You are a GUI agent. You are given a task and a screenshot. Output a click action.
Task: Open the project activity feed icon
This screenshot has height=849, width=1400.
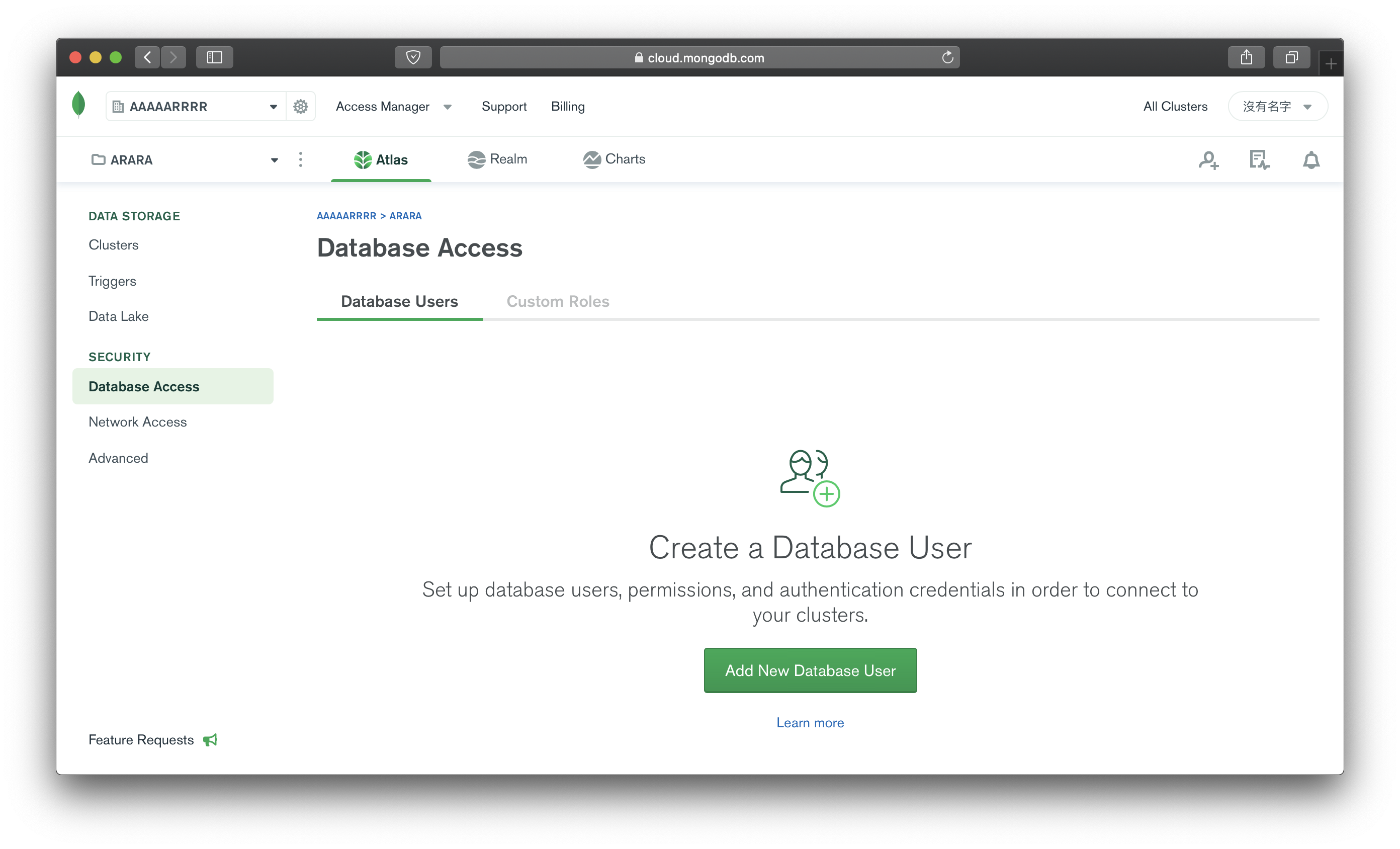[1259, 160]
